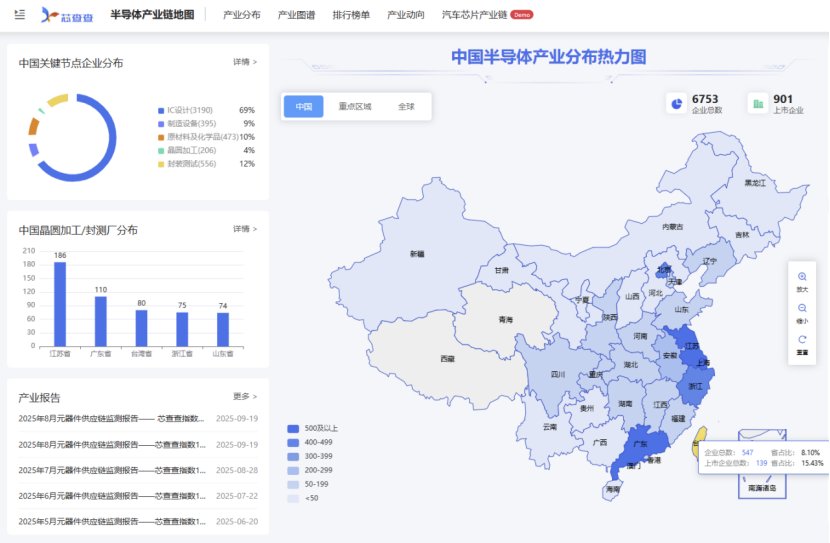Viewport: 830px width, 543px height.
Task: Open the 产业图谱 menu item
Action: coord(295,15)
